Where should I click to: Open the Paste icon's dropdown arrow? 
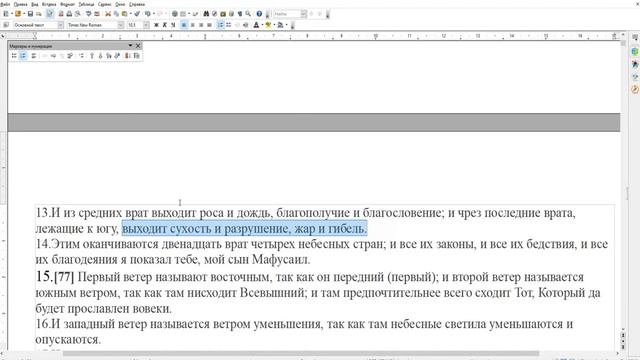(130, 14)
